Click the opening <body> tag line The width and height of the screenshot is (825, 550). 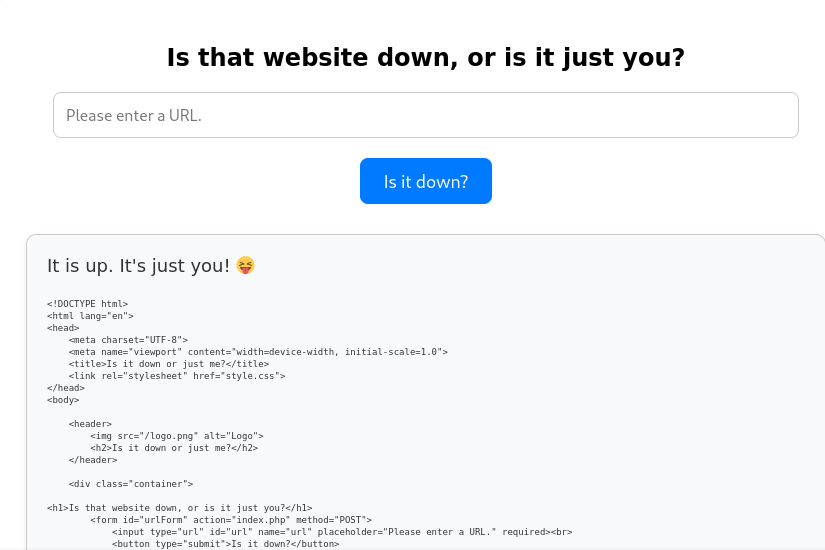coord(63,400)
